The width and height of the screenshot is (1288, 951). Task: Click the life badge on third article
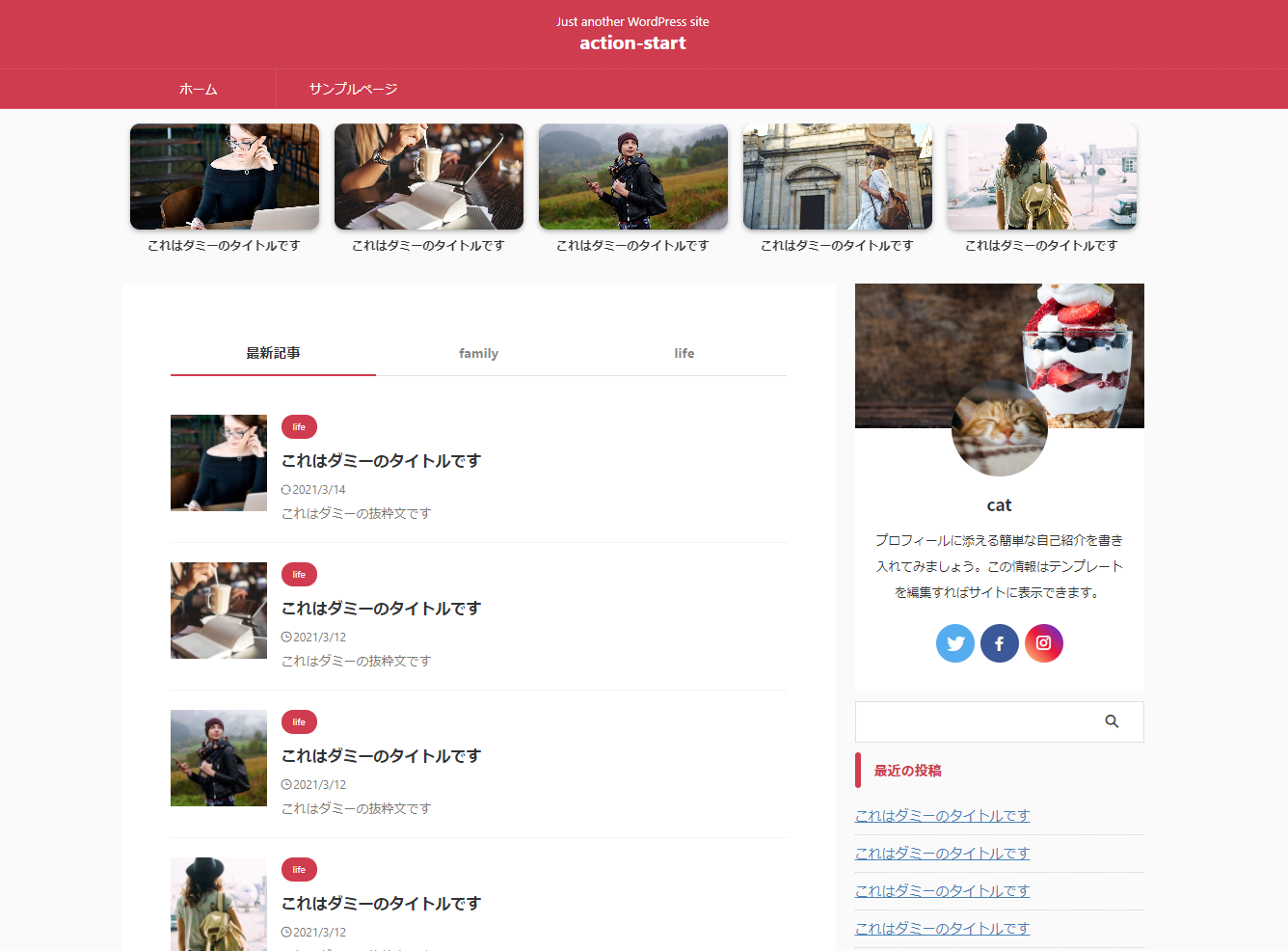(x=299, y=722)
